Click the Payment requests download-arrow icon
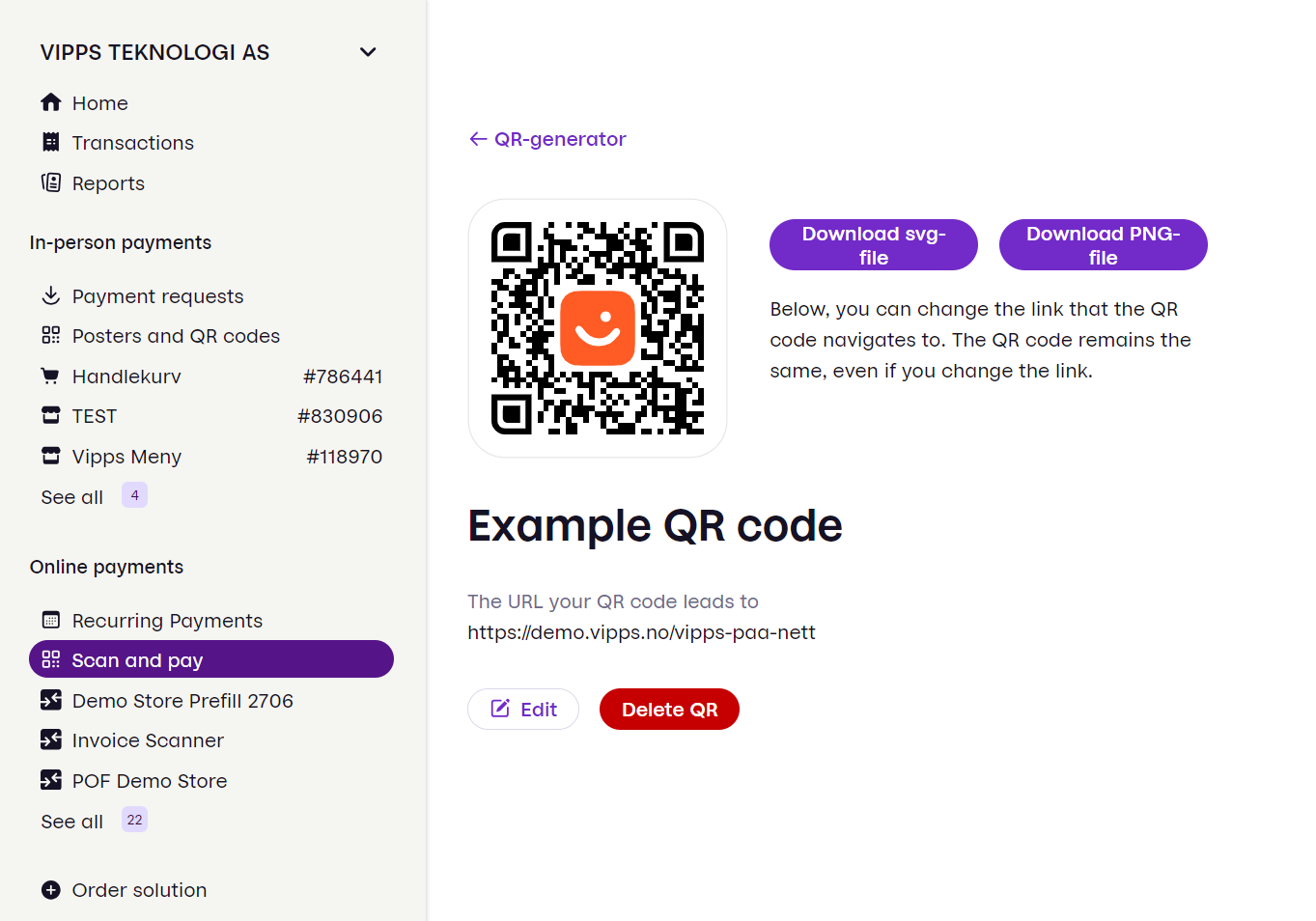 point(51,295)
